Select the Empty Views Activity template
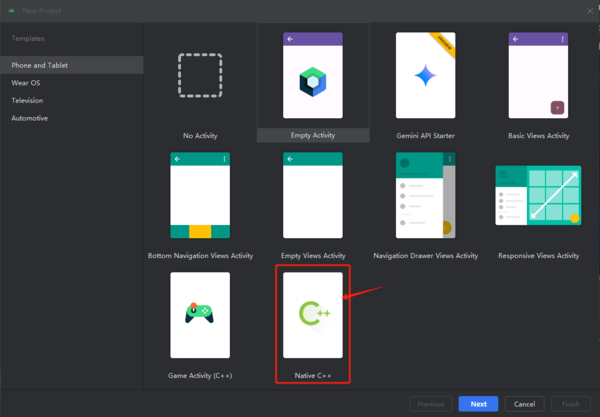Image resolution: width=600 pixels, height=417 pixels. click(313, 200)
